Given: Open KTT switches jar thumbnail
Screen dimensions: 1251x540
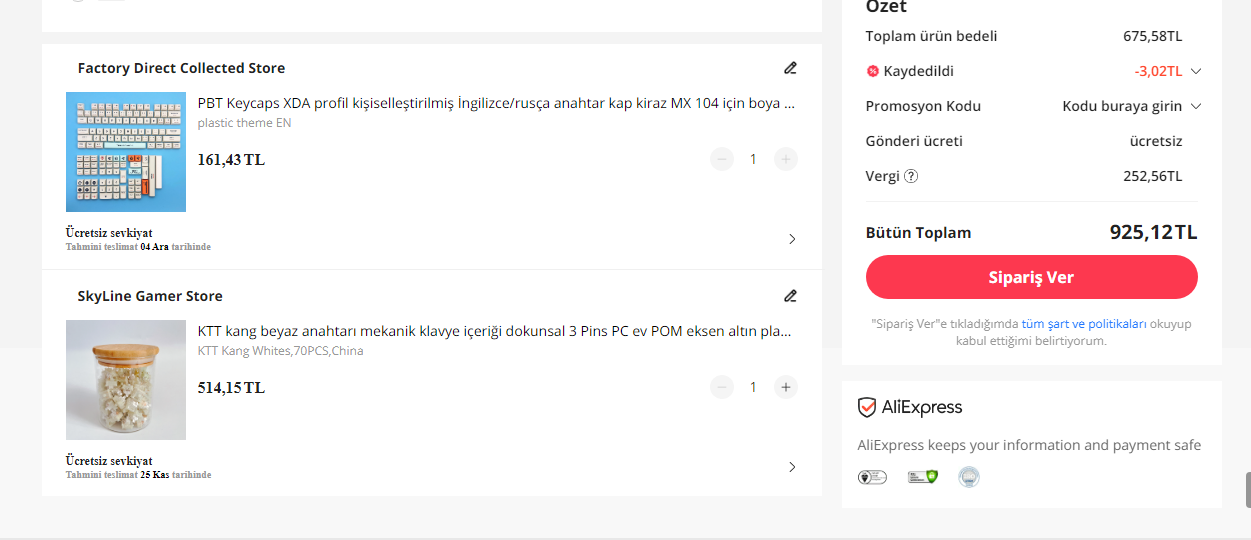Looking at the screenshot, I should point(126,380).
